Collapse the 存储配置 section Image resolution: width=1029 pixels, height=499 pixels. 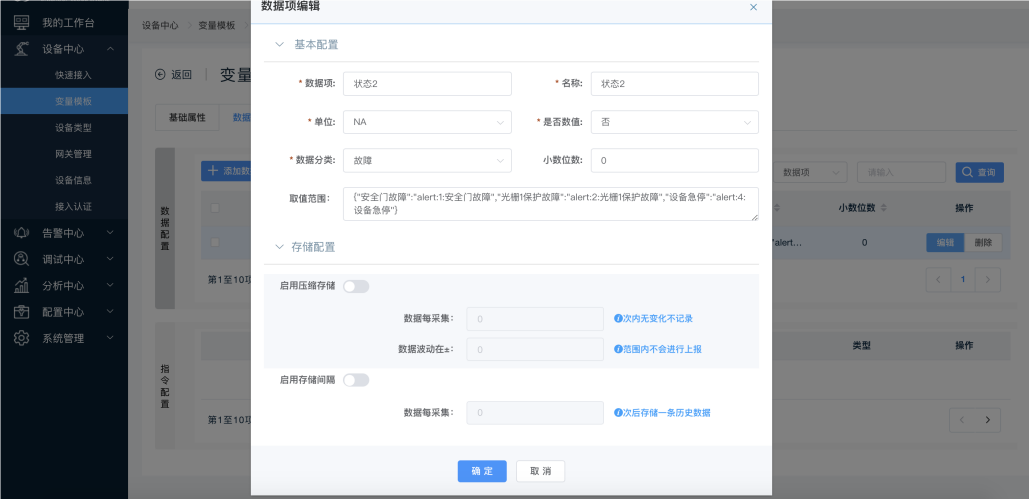click(x=279, y=246)
